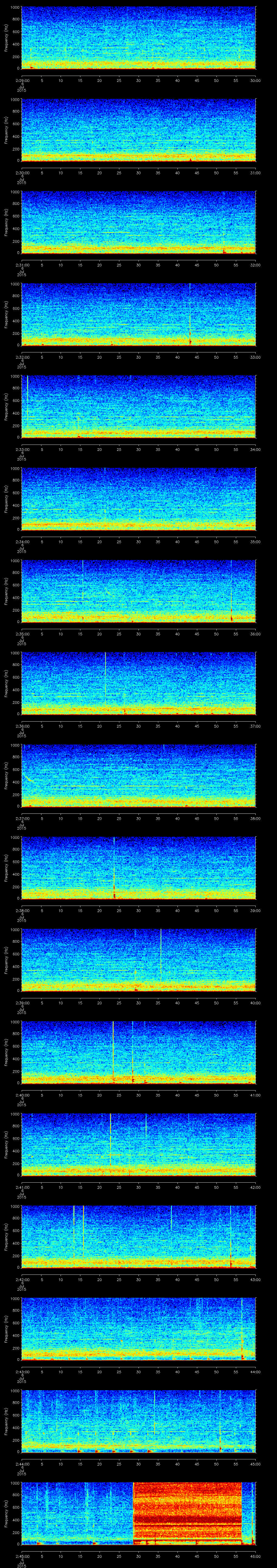Image resolution: width=277 pixels, height=1568 pixels.
Task: Click the 2:44:00 start time label
Action: (22, 1464)
